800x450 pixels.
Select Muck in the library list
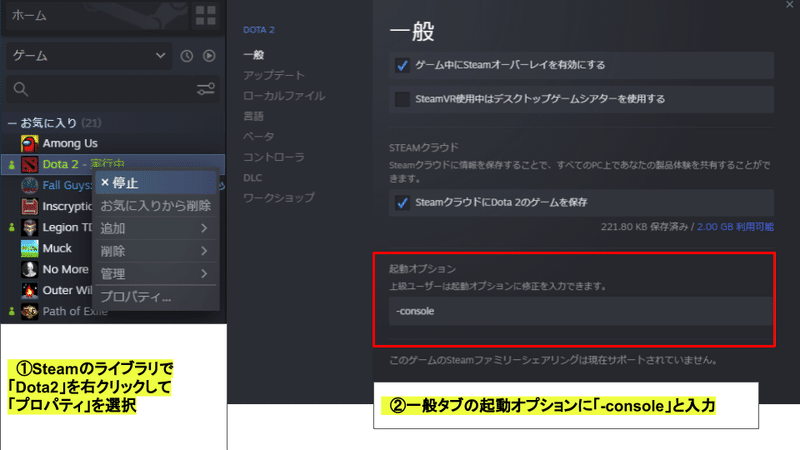[57, 248]
